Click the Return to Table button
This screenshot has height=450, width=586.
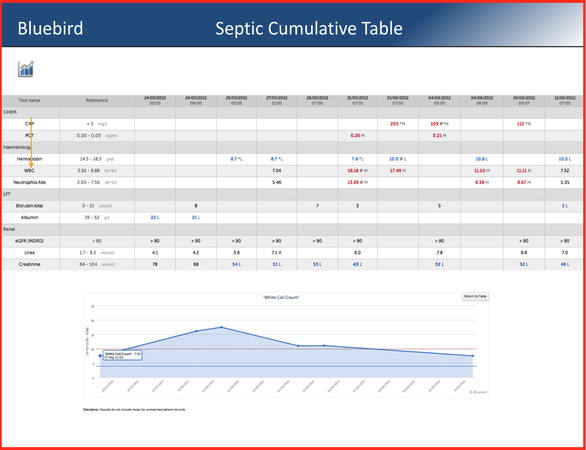coord(475,296)
